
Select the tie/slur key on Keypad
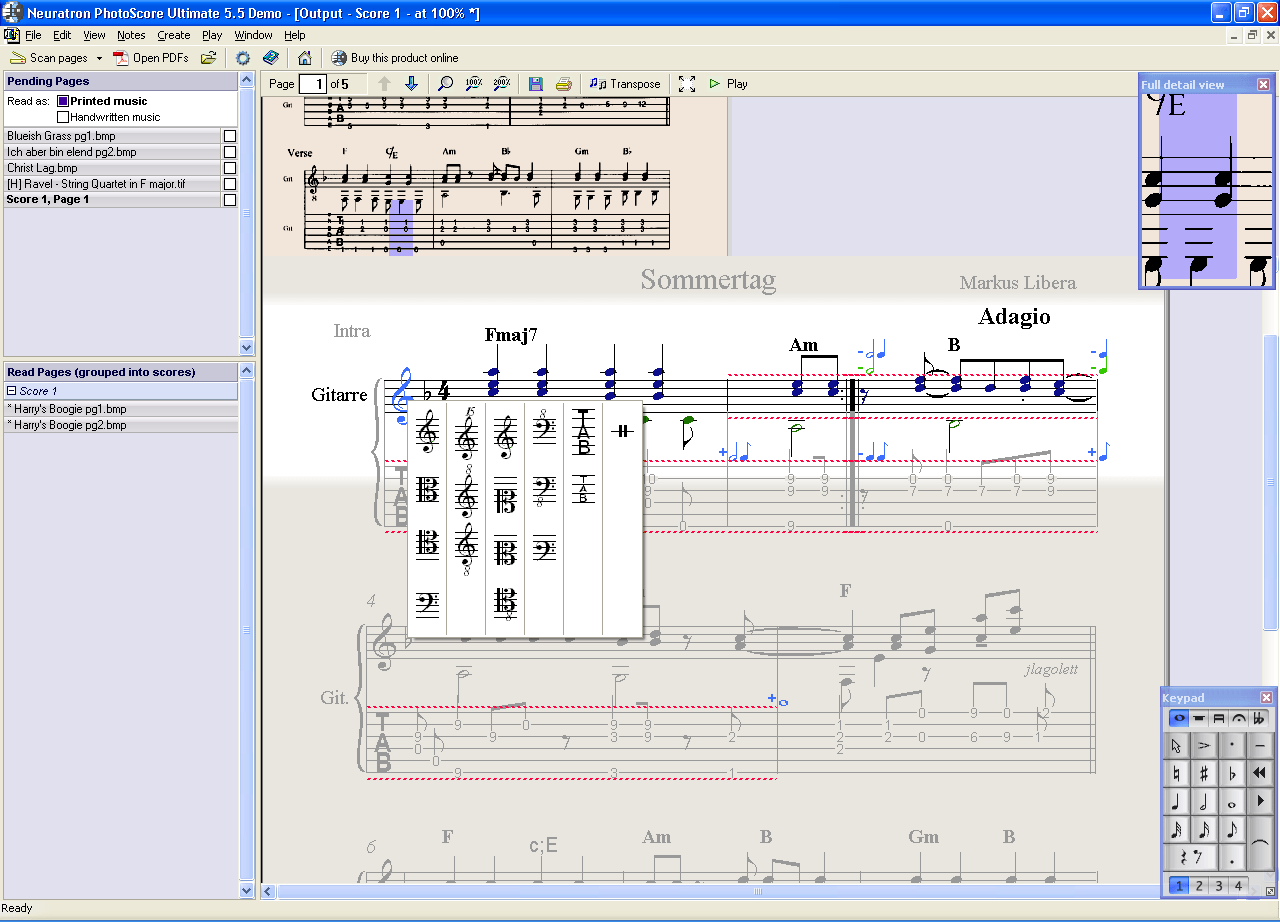coord(1260,843)
